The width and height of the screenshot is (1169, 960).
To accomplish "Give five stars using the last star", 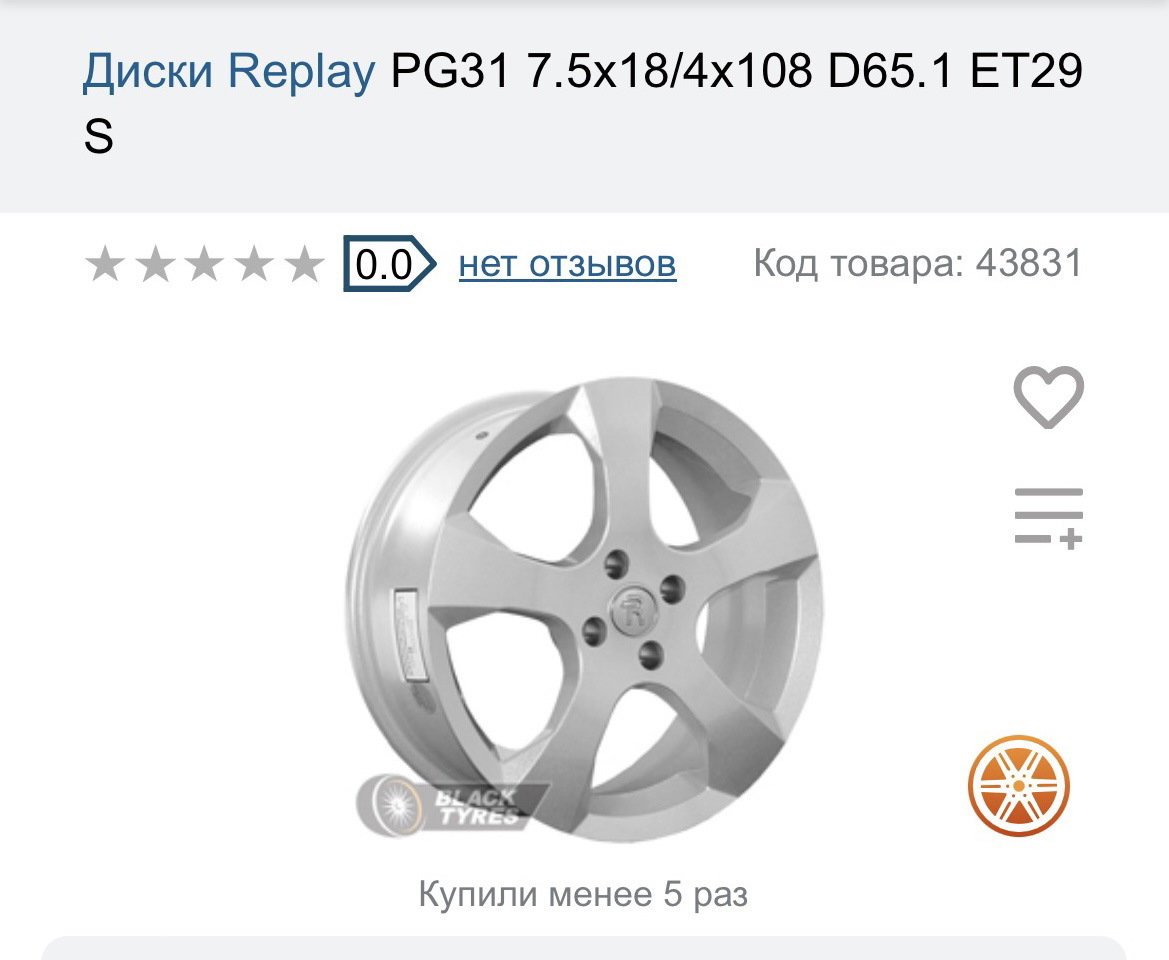I will [x=304, y=265].
